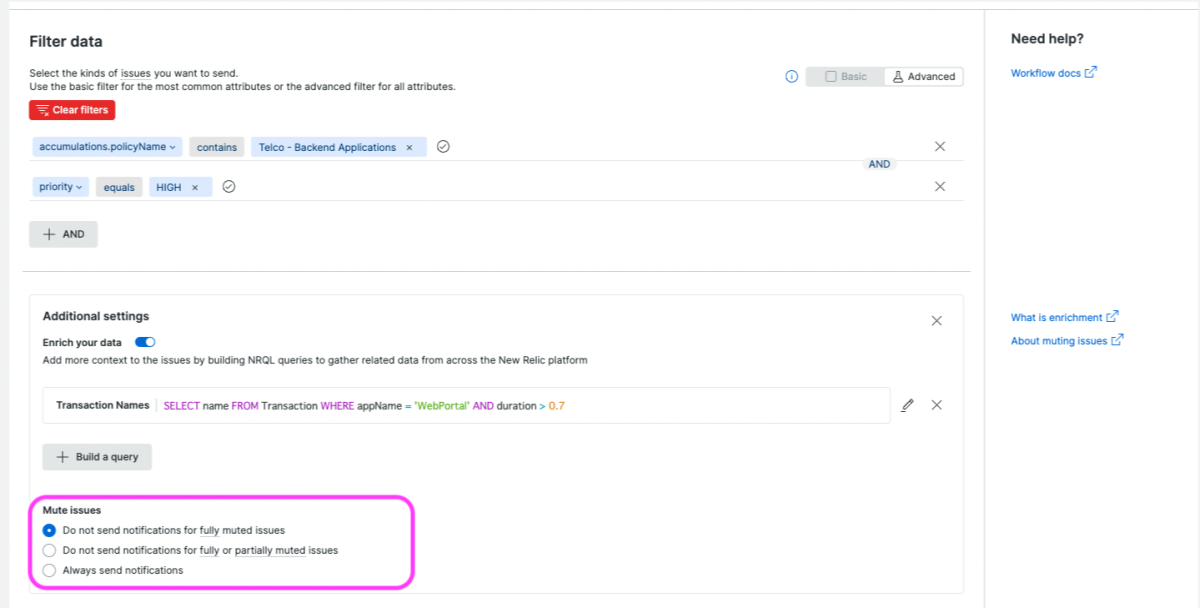This screenshot has width=1200, height=608.
Task: Expand the priority attribute dropdown
Action: pyautogui.click(x=60, y=187)
